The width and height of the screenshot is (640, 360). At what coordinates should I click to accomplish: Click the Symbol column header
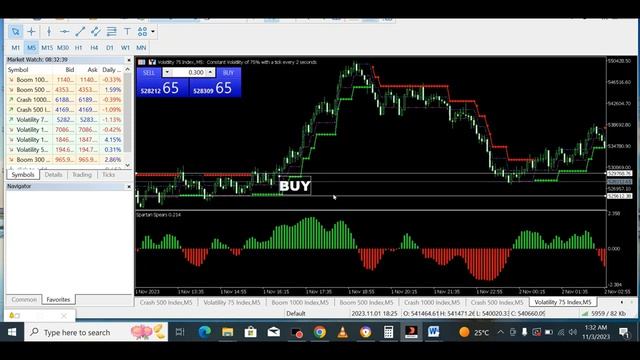18,70
